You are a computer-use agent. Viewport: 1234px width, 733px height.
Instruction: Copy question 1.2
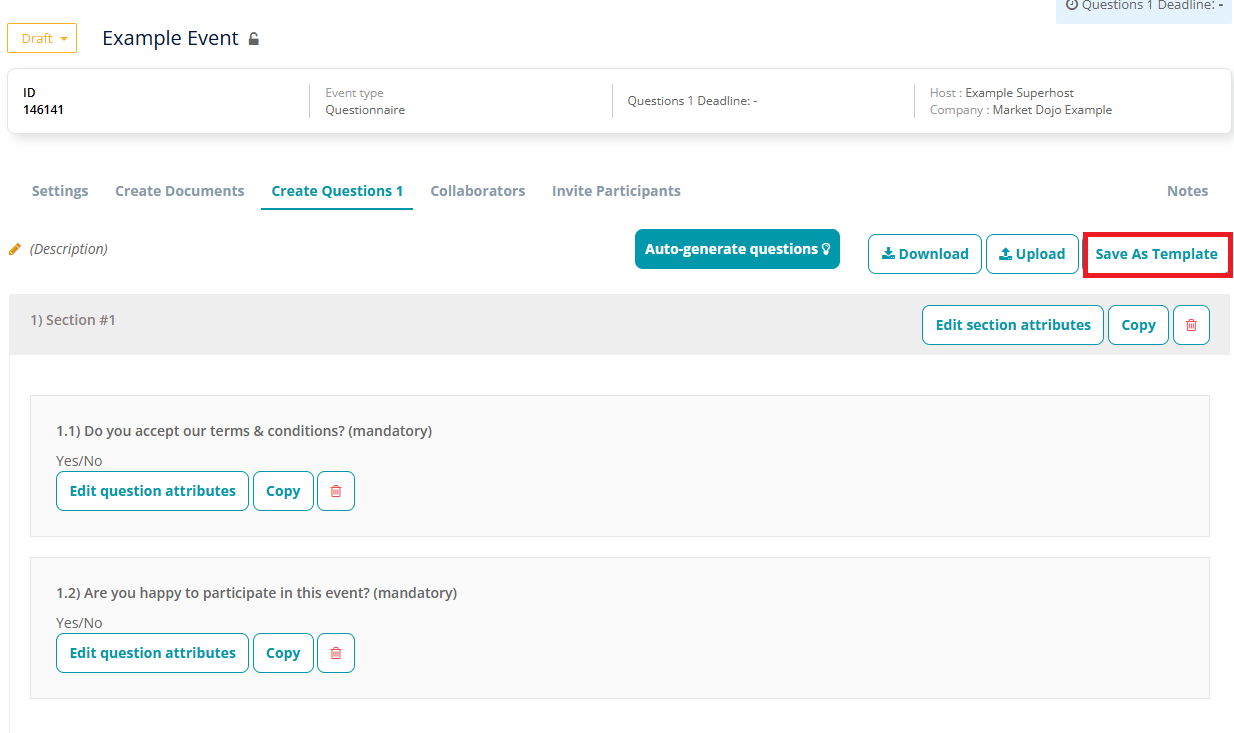coord(283,653)
